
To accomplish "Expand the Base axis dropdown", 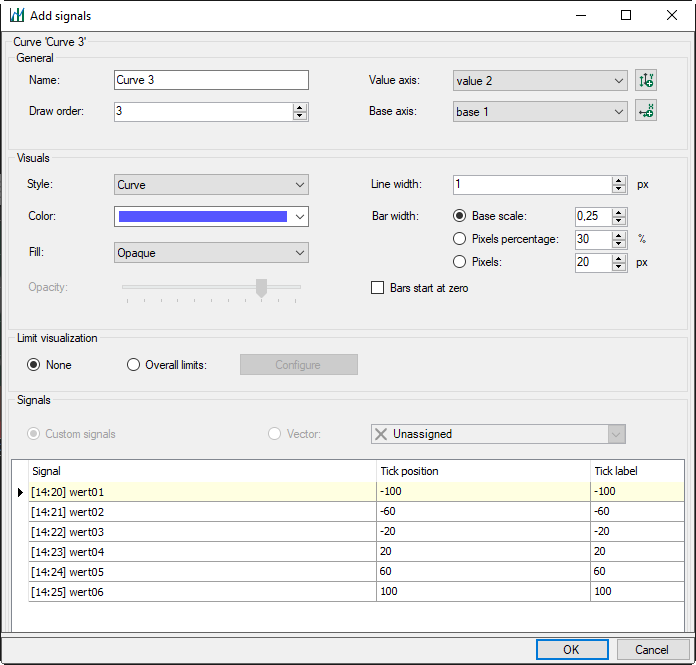I will (540, 112).
